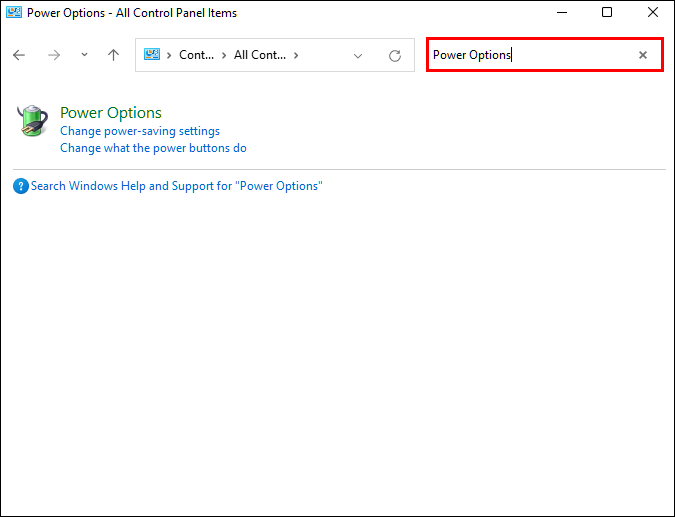
Task: Close the Power Options window
Action: click(653, 12)
